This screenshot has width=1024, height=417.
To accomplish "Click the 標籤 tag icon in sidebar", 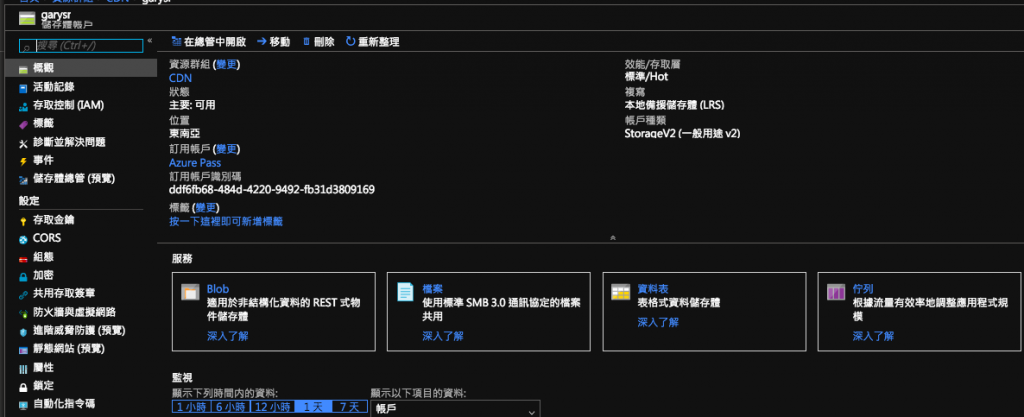I will pos(24,123).
